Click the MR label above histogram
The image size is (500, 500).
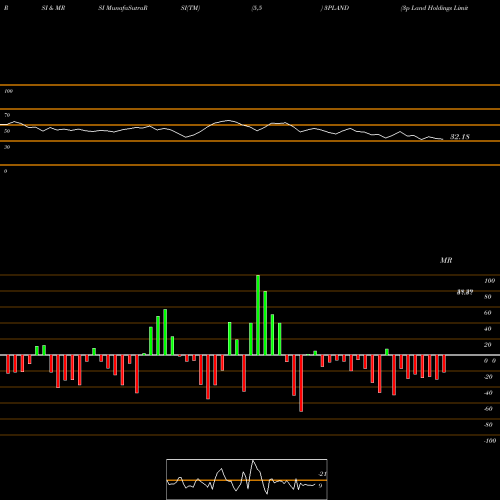point(446,260)
